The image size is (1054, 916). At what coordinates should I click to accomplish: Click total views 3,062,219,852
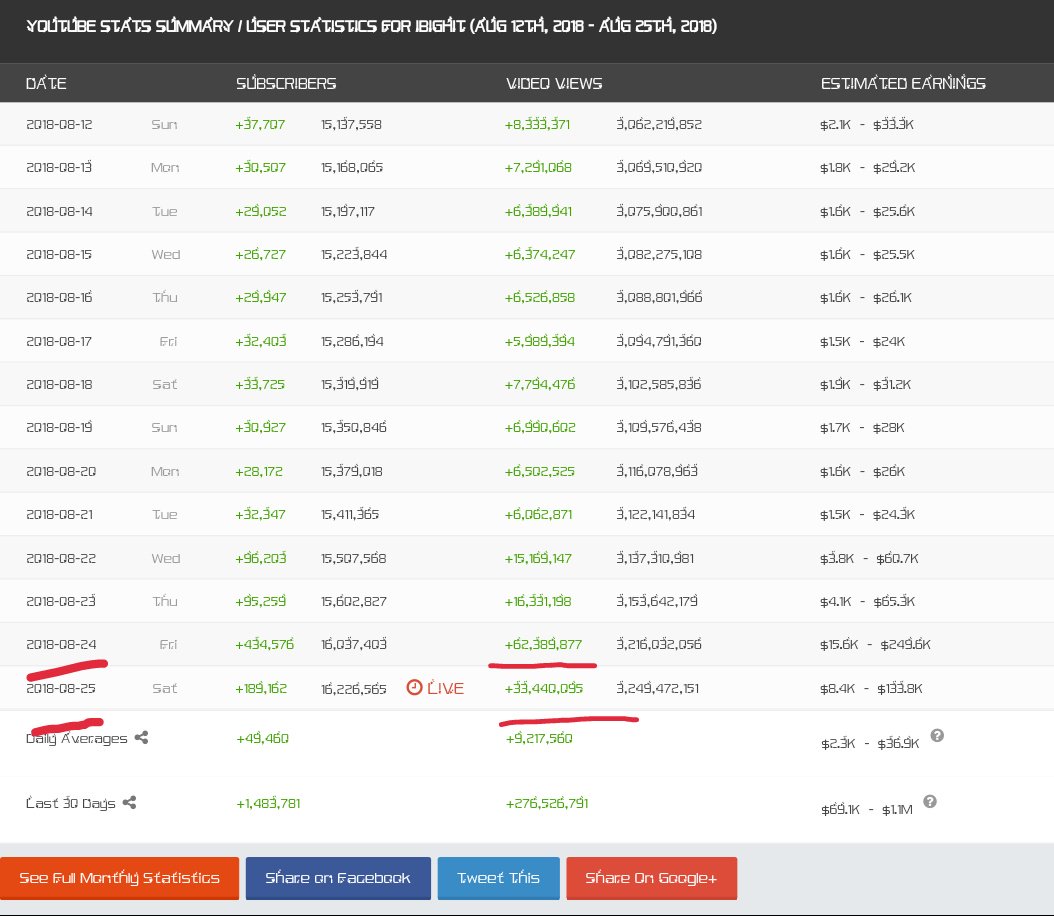659,124
